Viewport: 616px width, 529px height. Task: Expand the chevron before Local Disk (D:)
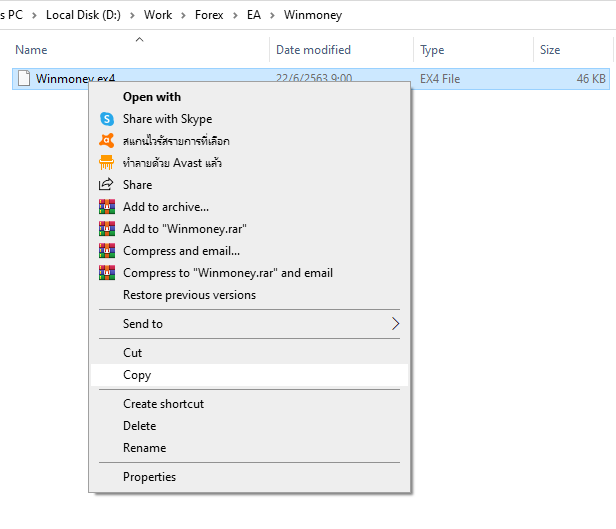pyautogui.click(x=35, y=15)
